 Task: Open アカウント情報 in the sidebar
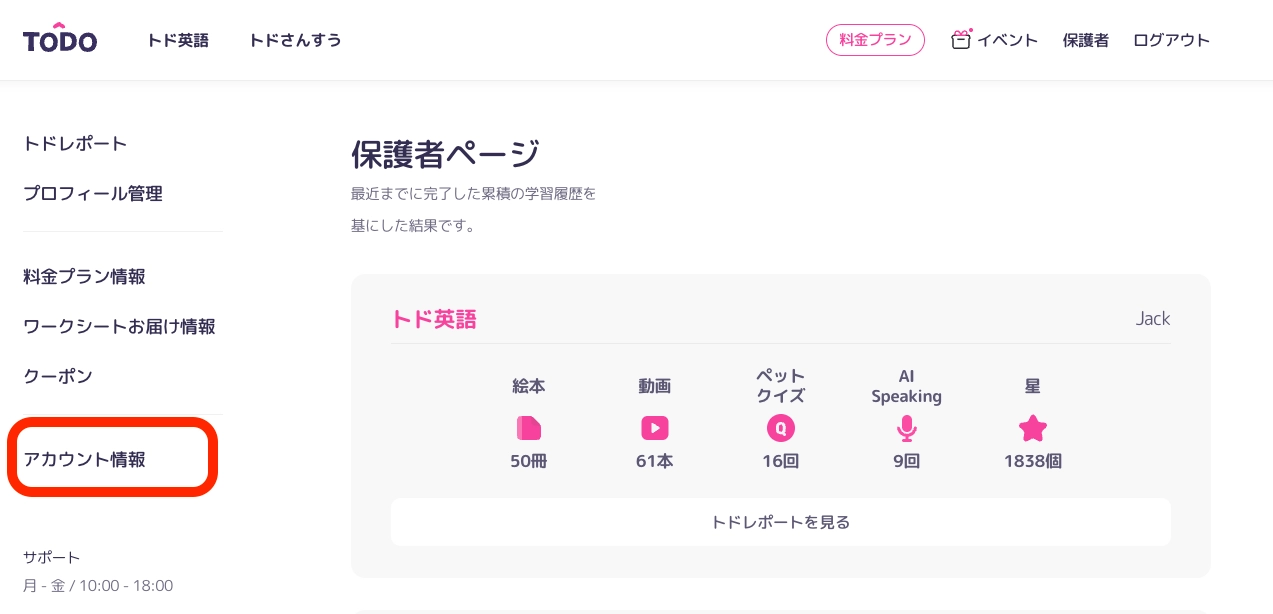(x=84, y=460)
